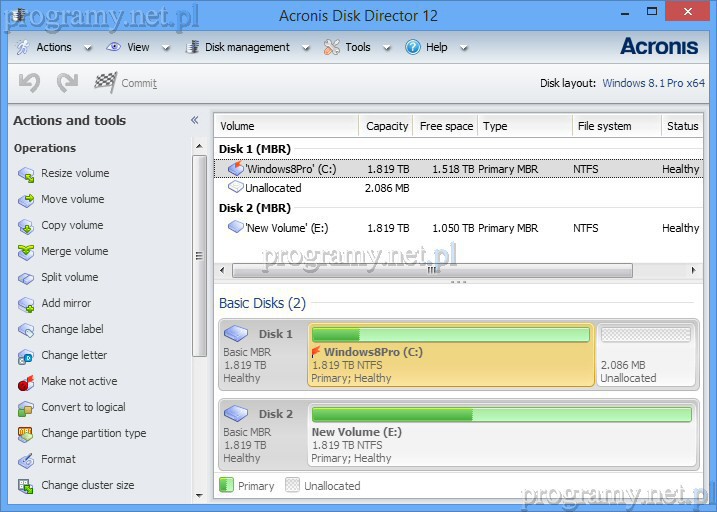Click the horizontal scrollbar in volume list
717x512 pixels.
coord(432,270)
